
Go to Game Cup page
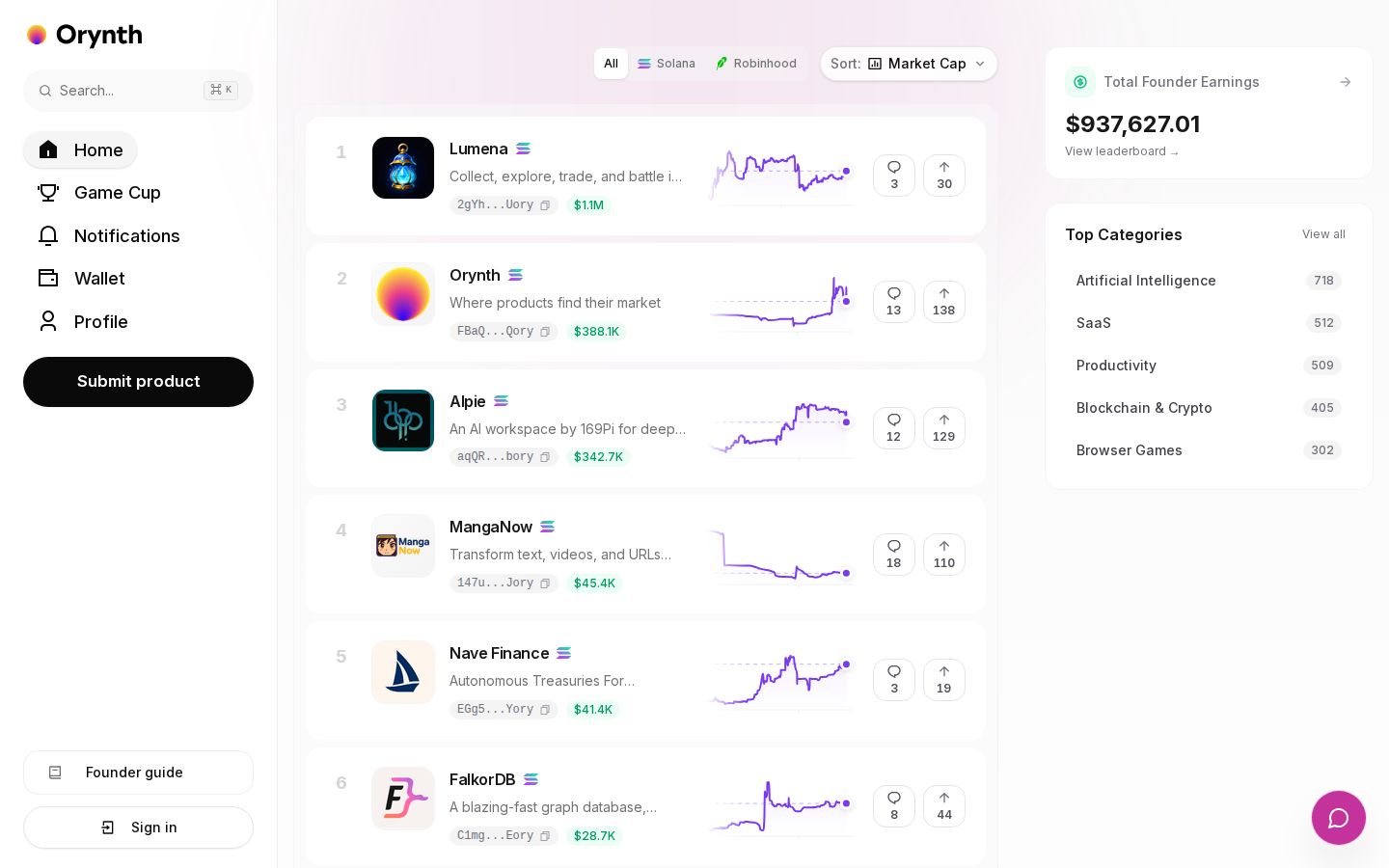tap(99, 193)
